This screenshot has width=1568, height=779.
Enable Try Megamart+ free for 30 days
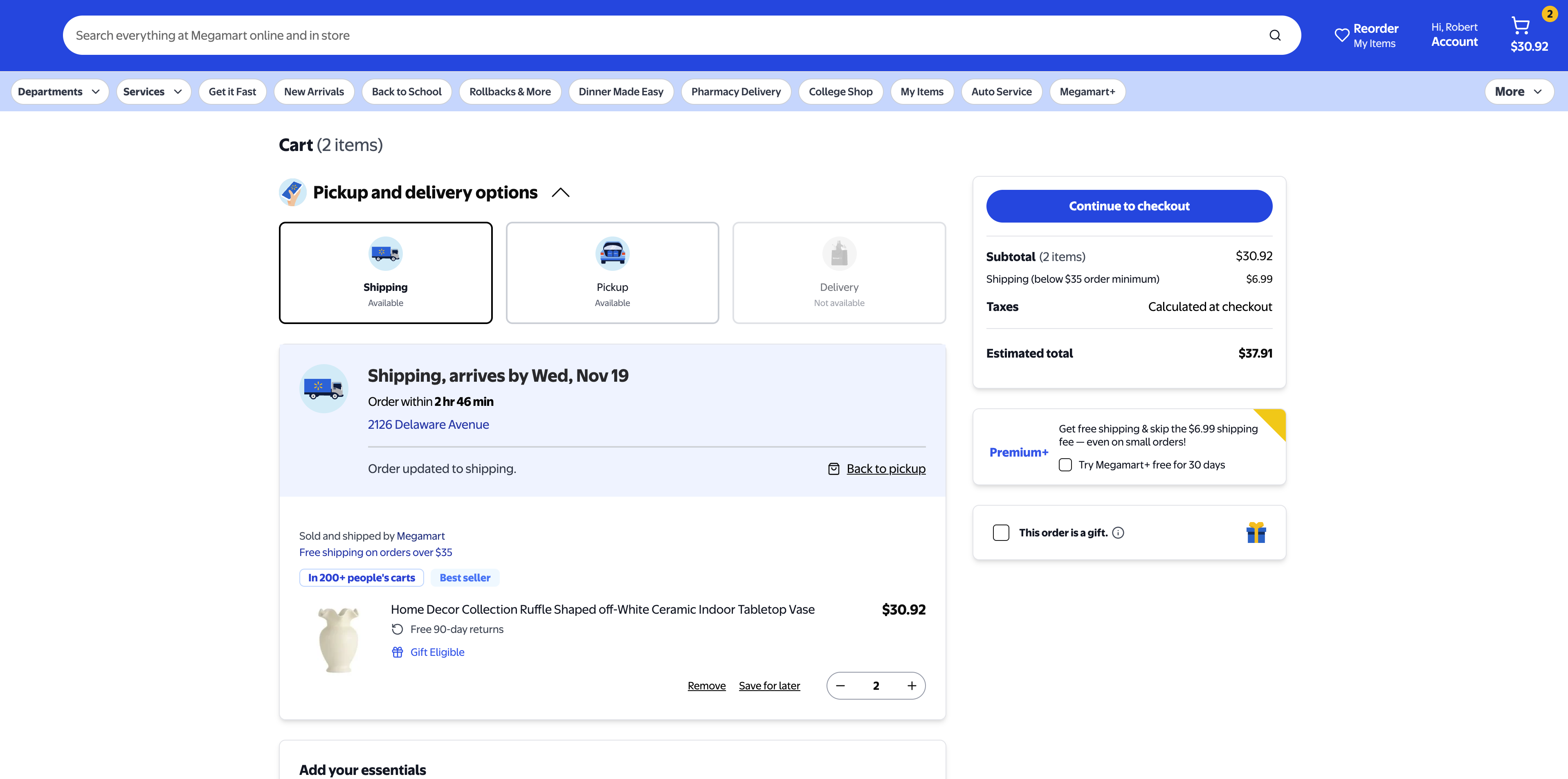point(1065,465)
